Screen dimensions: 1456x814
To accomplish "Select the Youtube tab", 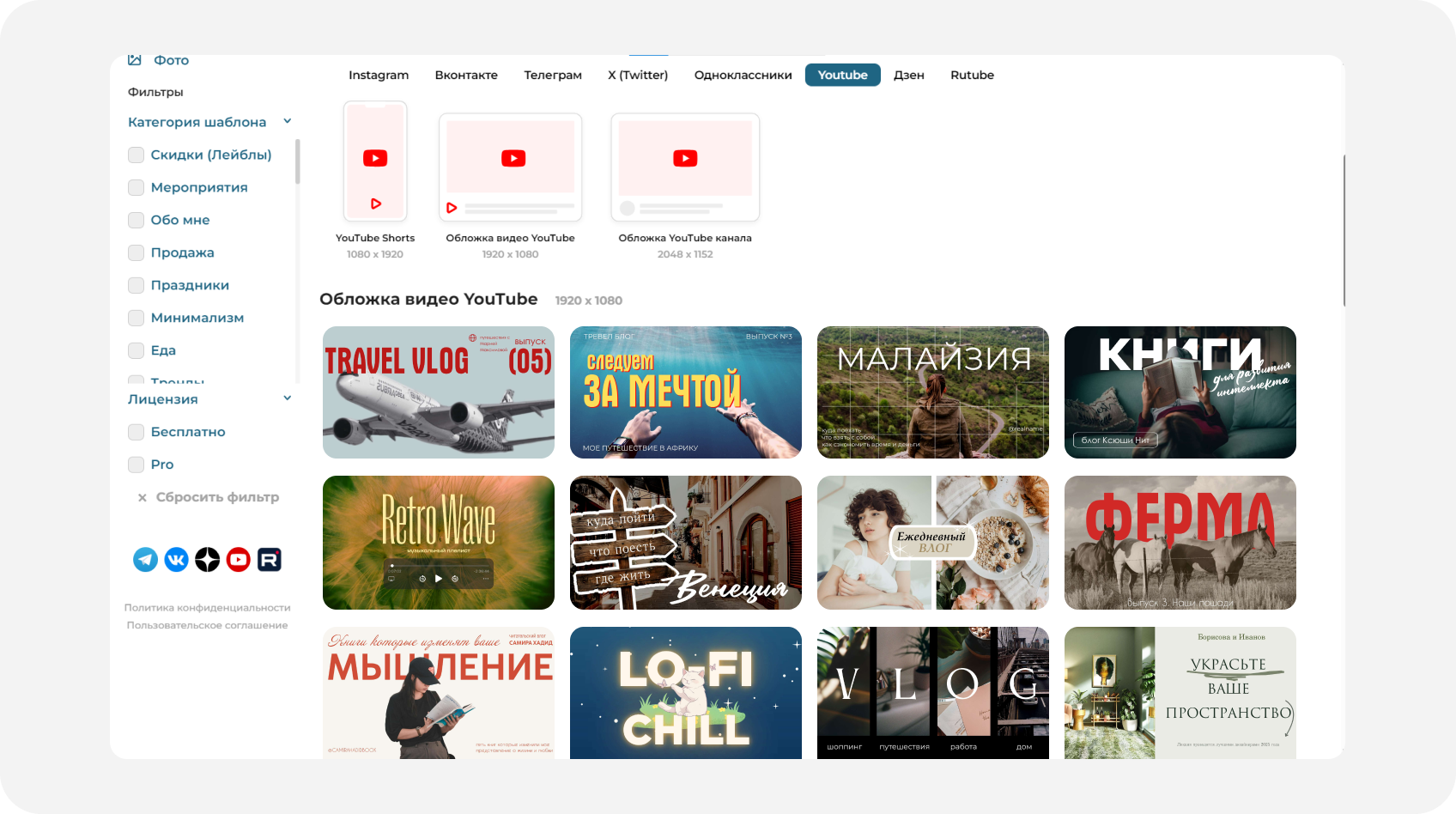I will 843,75.
